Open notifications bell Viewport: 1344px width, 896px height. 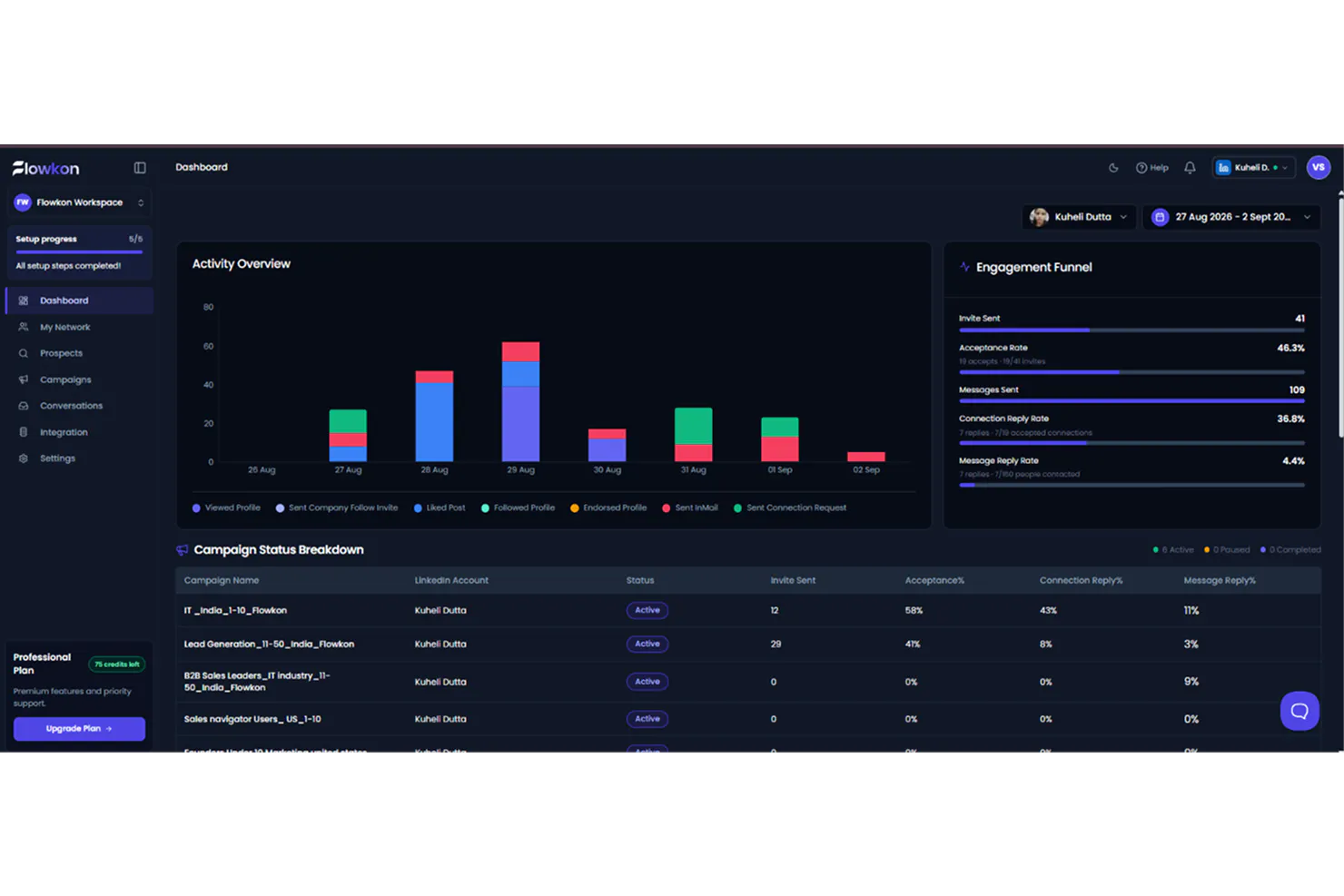[x=1190, y=168]
